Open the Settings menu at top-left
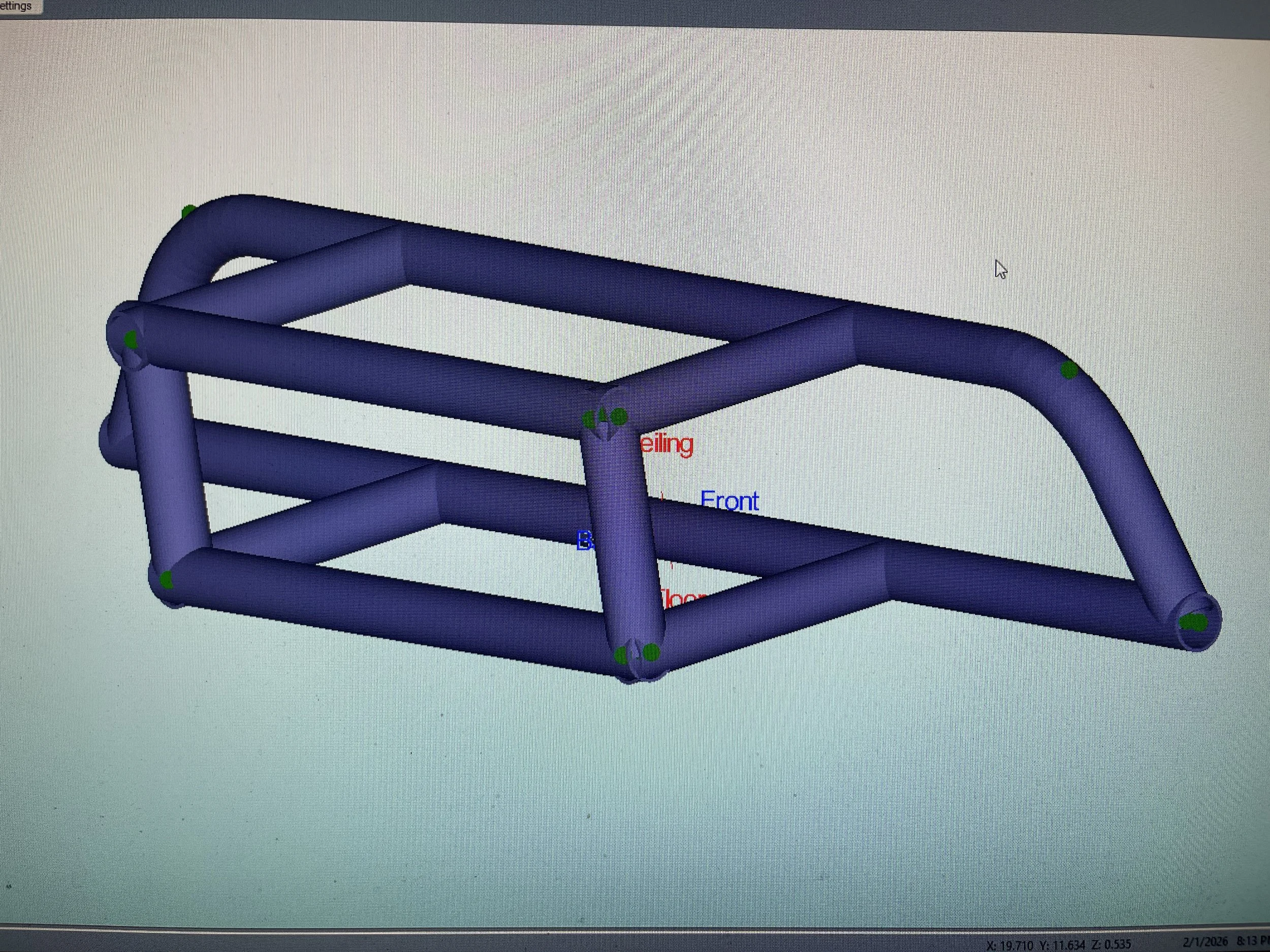The image size is (1270, 952). coord(16,6)
